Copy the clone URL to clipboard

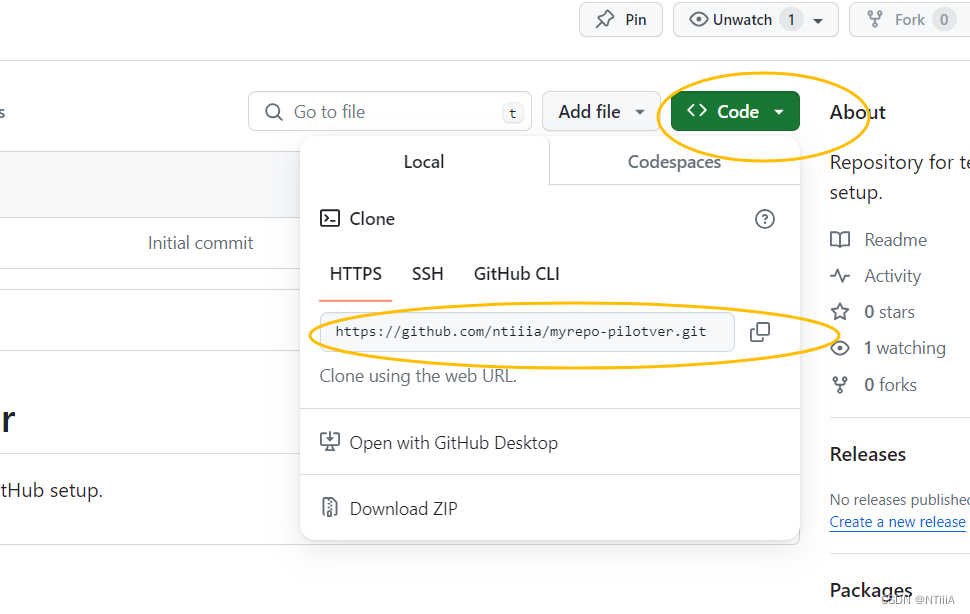pyautogui.click(x=760, y=332)
